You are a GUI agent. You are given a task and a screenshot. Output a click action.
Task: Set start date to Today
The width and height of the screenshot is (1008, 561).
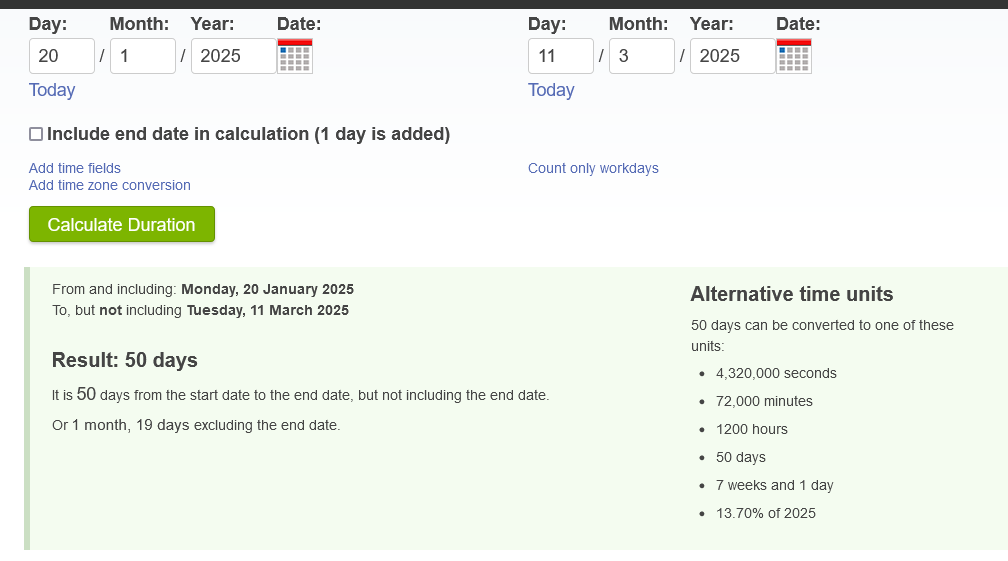pos(52,90)
